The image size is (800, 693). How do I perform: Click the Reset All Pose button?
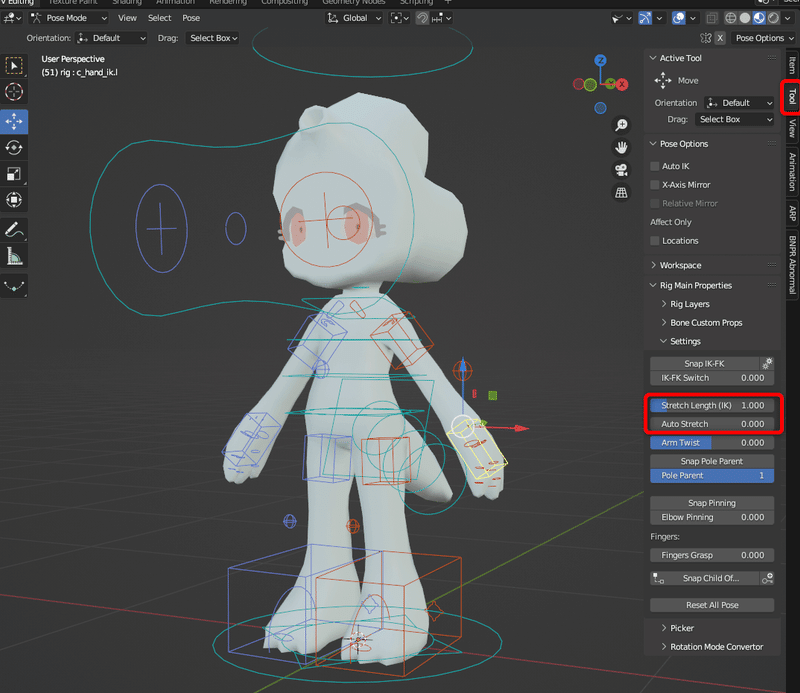click(712, 605)
